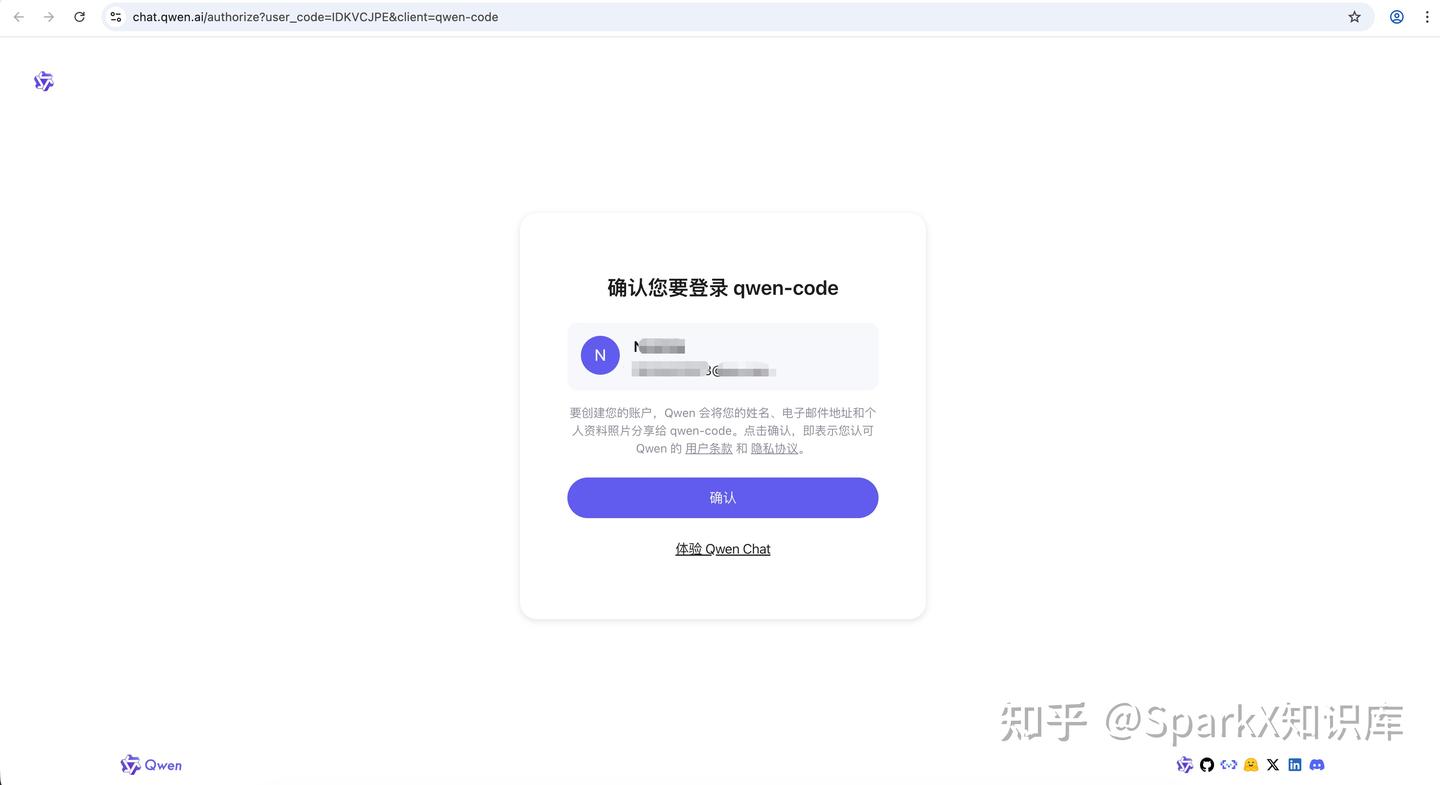Open the Hugging Face icon in footer
This screenshot has height=785, width=1440.
(x=1251, y=765)
